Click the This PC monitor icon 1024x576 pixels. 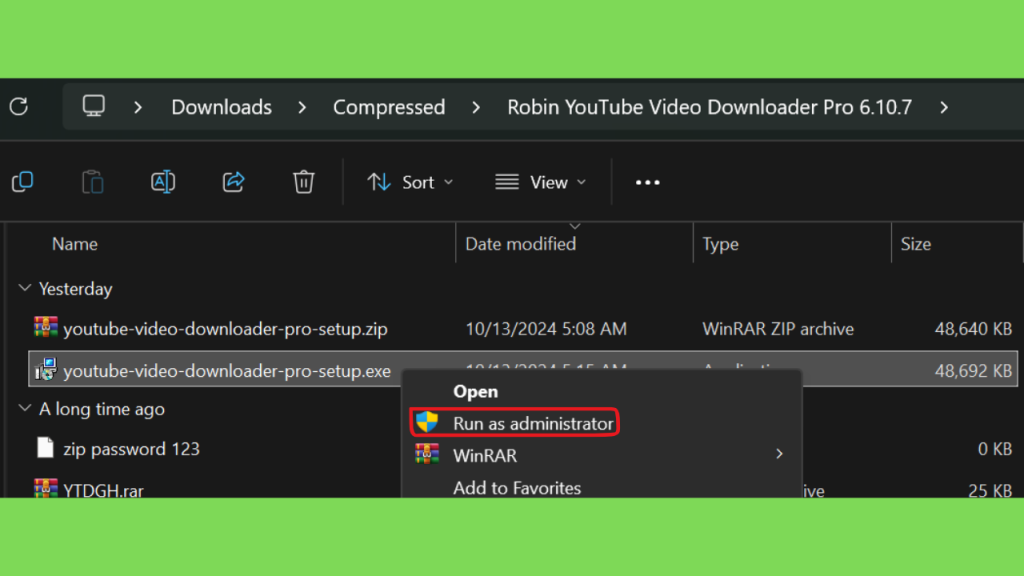(93, 106)
